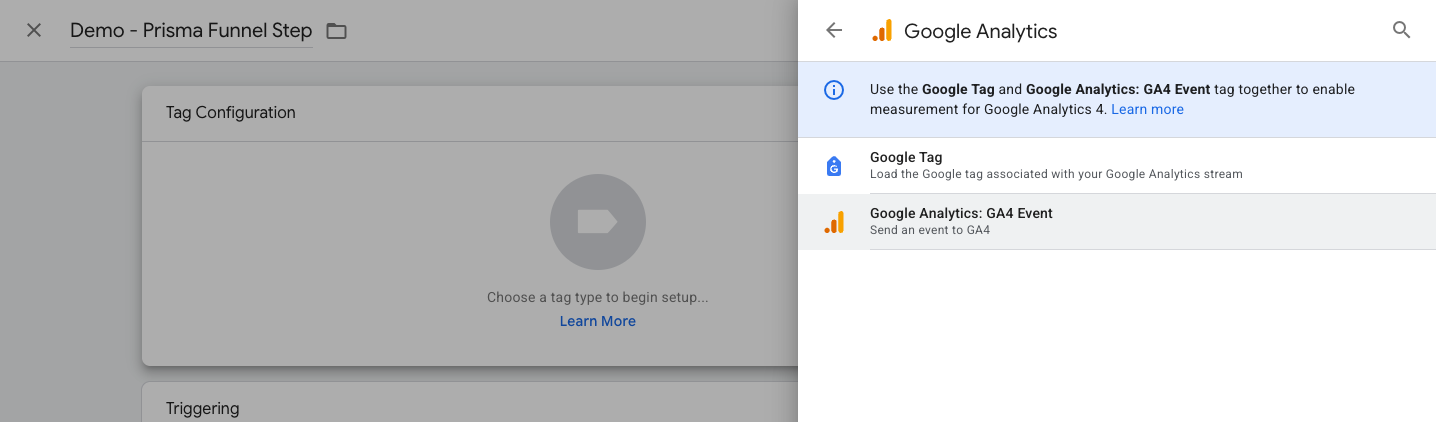Select the Google Tag tag type
This screenshot has width=1436, height=422.
click(1117, 165)
